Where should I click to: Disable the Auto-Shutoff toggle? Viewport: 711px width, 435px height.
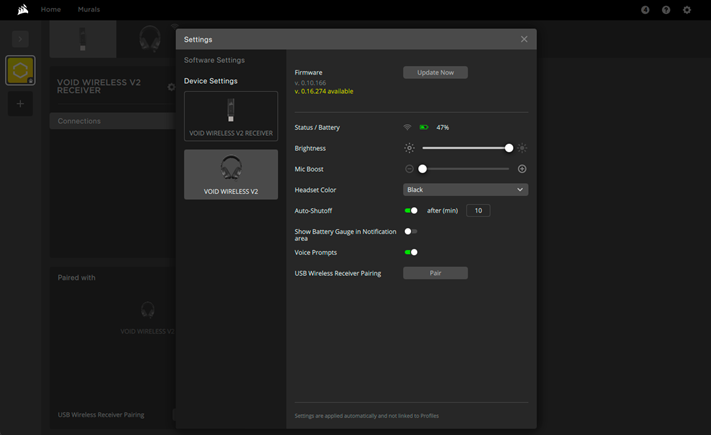411,211
